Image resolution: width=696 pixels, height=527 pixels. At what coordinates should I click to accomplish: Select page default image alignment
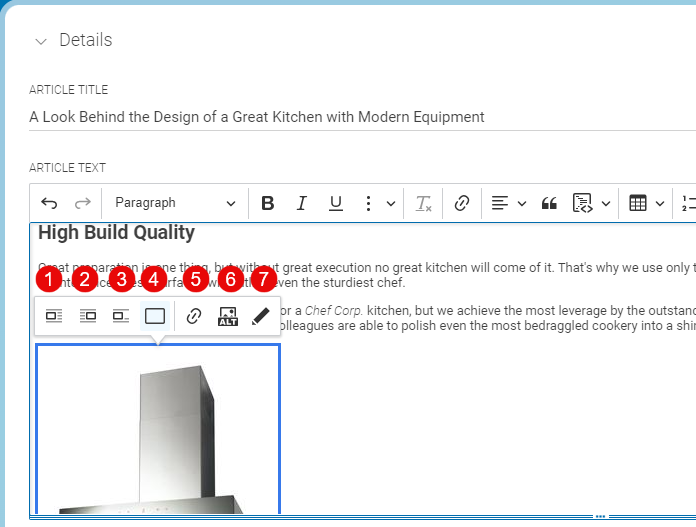click(155, 316)
